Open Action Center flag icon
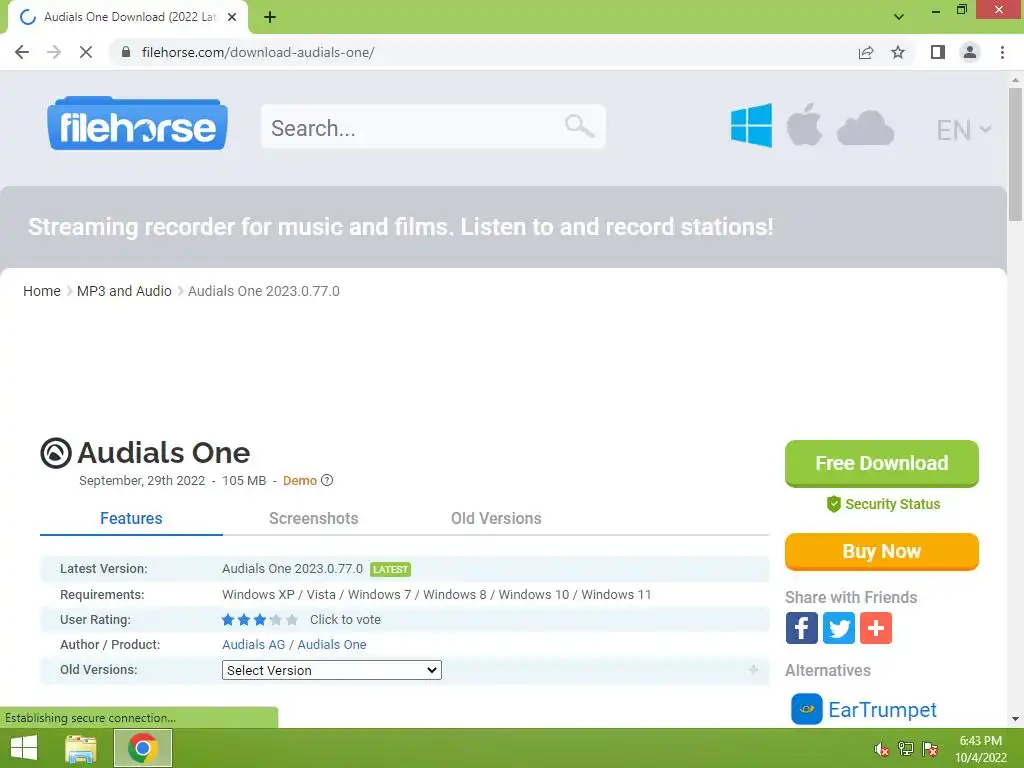Viewport: 1024px width, 768px height. click(x=930, y=749)
